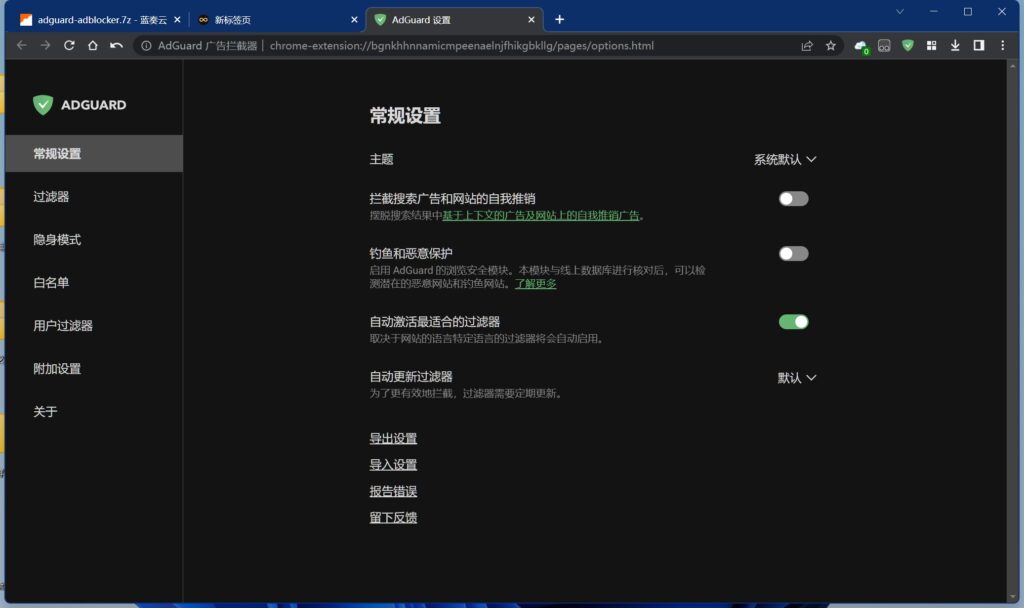1024x608 pixels.
Task: Open the extensions grid icon
Action: (931, 46)
